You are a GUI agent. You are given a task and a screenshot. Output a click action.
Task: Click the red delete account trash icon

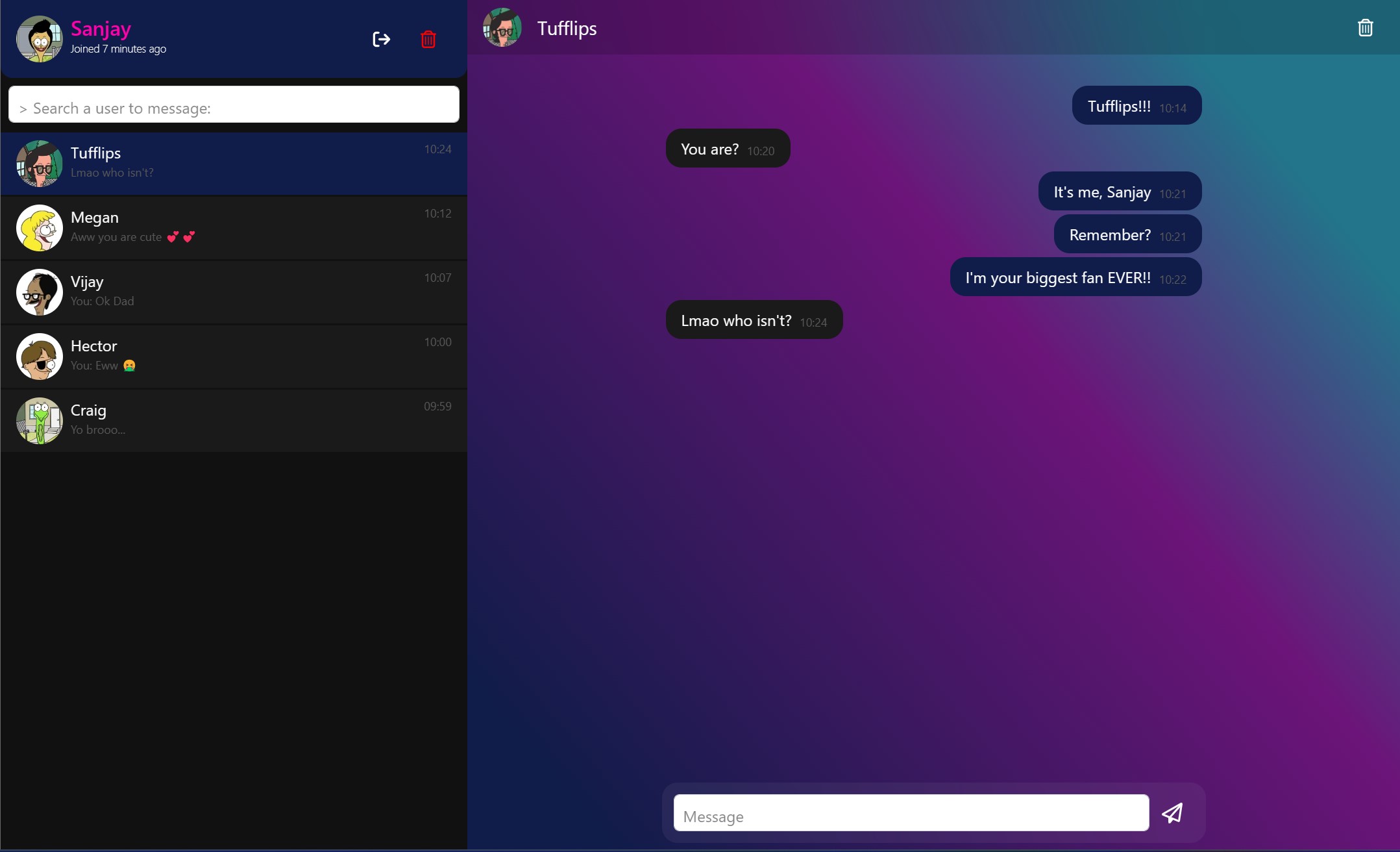pos(428,40)
